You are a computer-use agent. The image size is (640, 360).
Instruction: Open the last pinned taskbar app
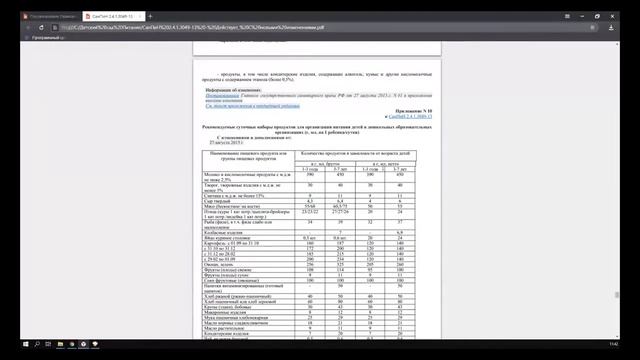[95, 344]
